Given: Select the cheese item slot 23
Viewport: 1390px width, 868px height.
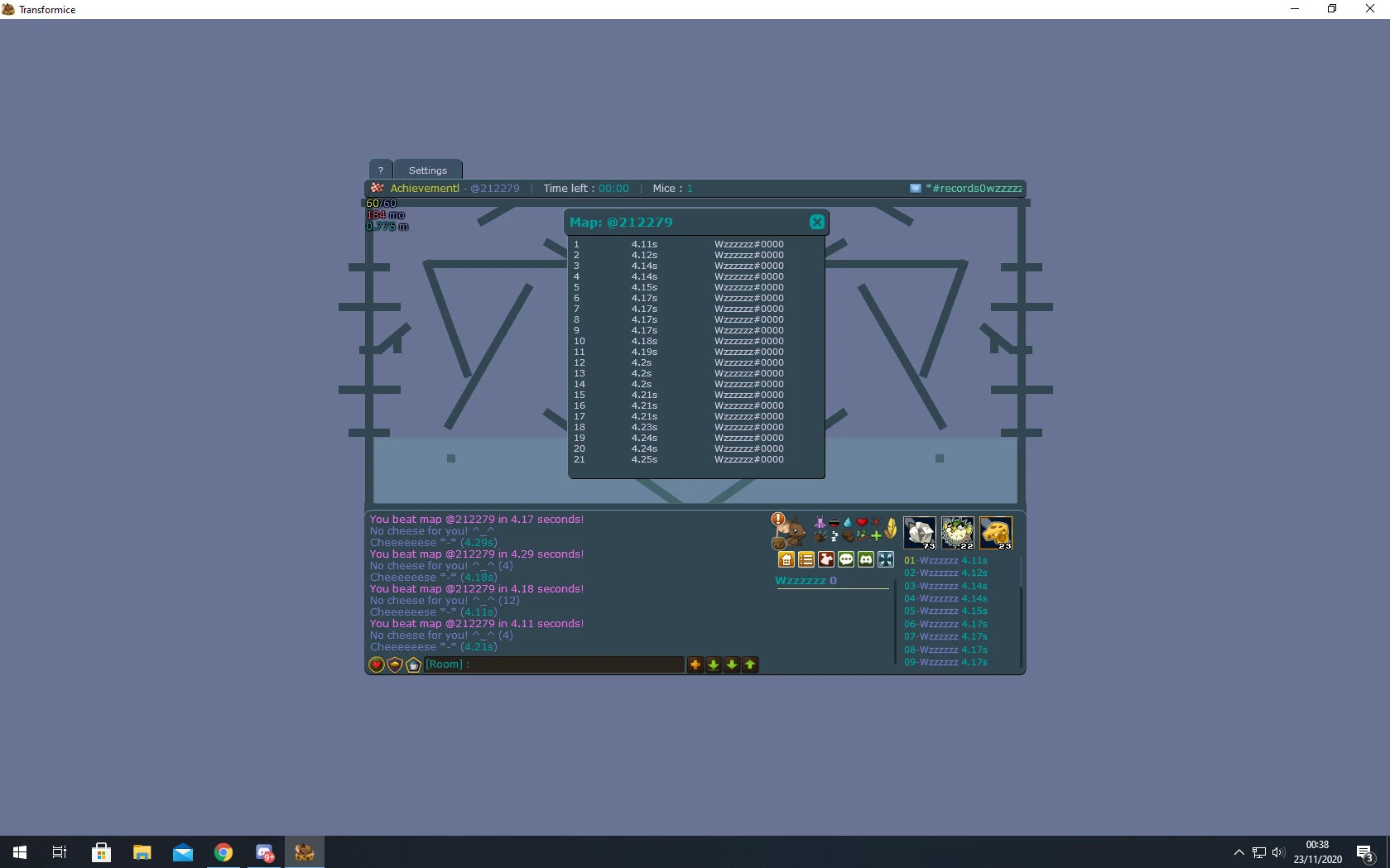Looking at the screenshot, I should point(996,533).
